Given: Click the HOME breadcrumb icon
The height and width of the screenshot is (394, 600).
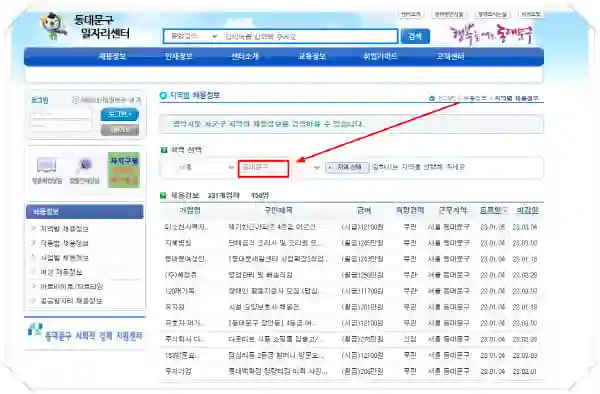Looking at the screenshot, I should [432, 98].
